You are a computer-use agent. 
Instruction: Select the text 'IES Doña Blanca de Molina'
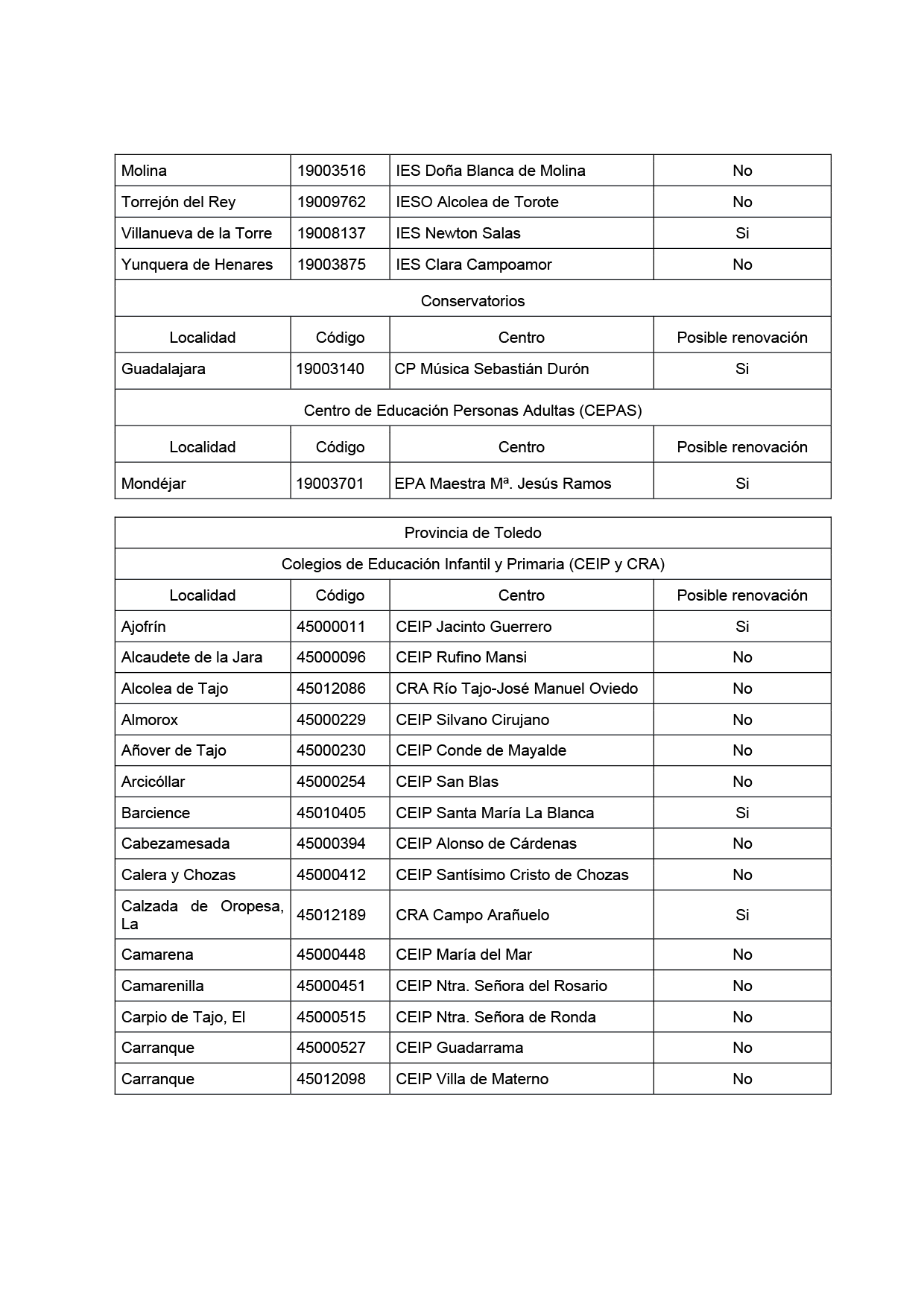pos(490,171)
